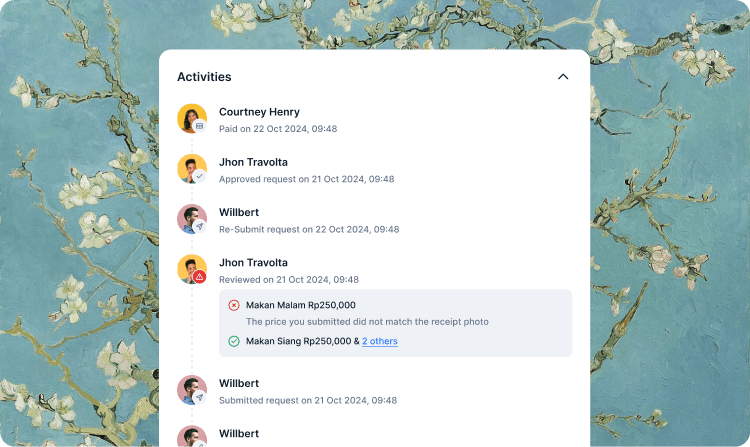The height and width of the screenshot is (447, 750).
Task: Click the bottom partially visible Willbert avatar
Action: (x=192, y=436)
